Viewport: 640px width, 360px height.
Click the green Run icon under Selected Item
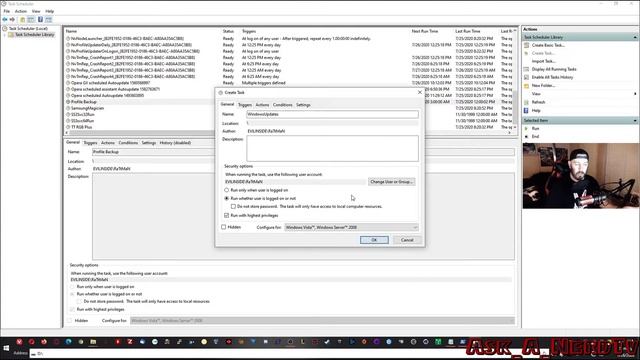pos(527,129)
